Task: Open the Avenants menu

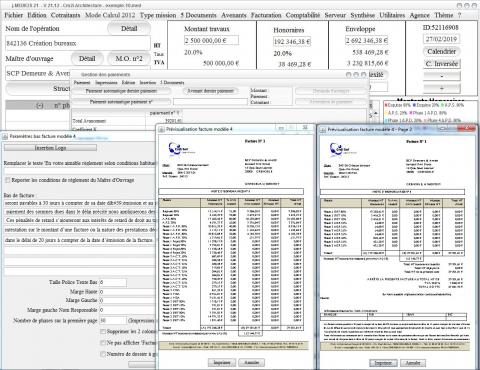Action: [x=234, y=15]
